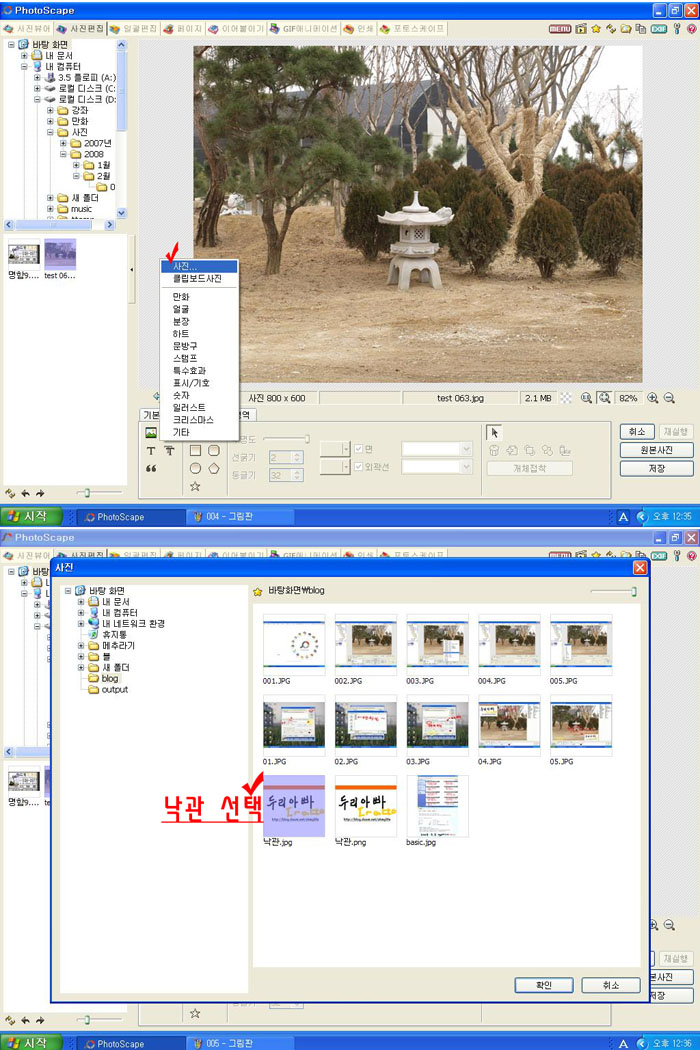Choose 사진... in the popup menu
Image resolution: width=700 pixels, height=1050 pixels.
pyautogui.click(x=199, y=267)
